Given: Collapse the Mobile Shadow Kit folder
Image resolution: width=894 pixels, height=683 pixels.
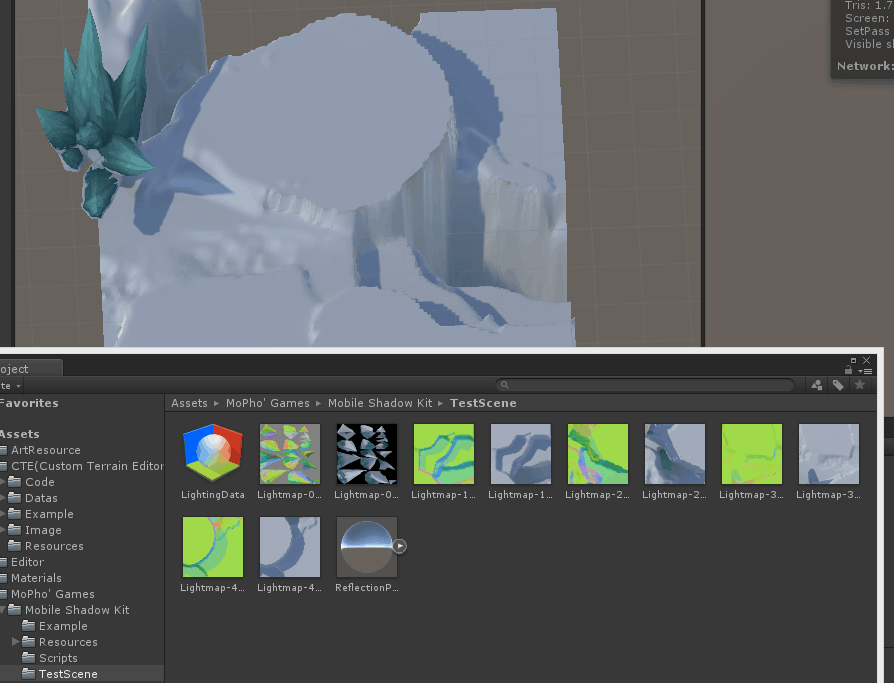Looking at the screenshot, I should [2, 609].
